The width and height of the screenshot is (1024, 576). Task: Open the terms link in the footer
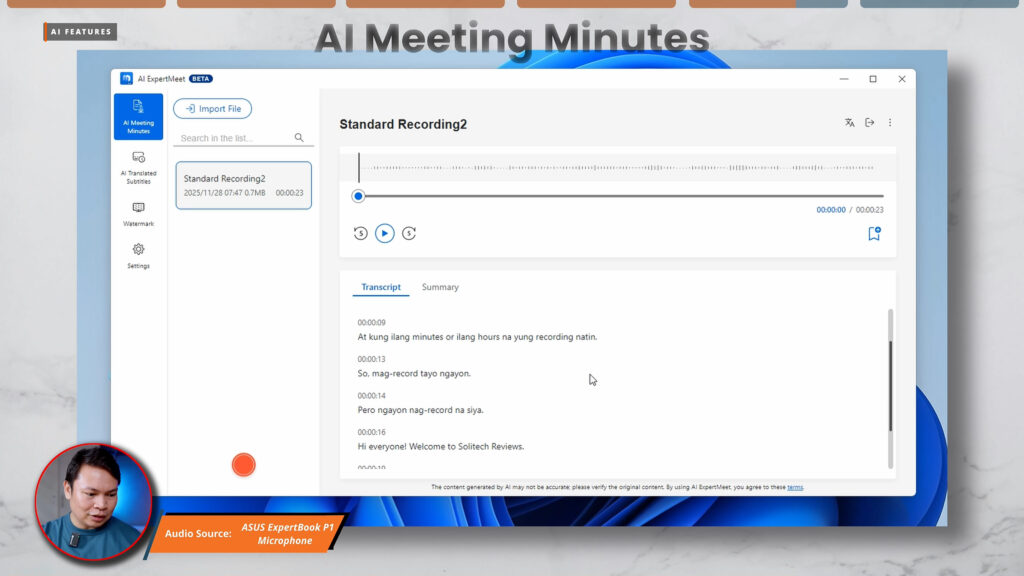(795, 487)
